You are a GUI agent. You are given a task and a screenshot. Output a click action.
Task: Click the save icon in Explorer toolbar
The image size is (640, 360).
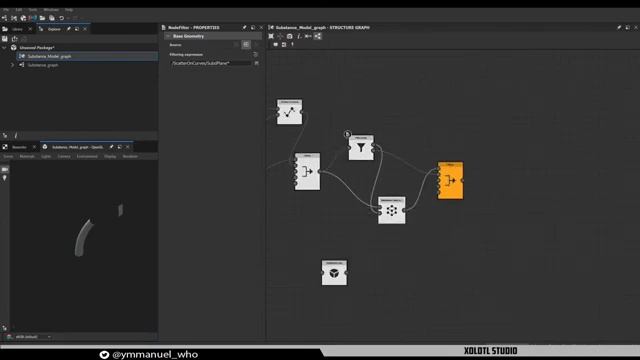pyautogui.click(x=5, y=39)
